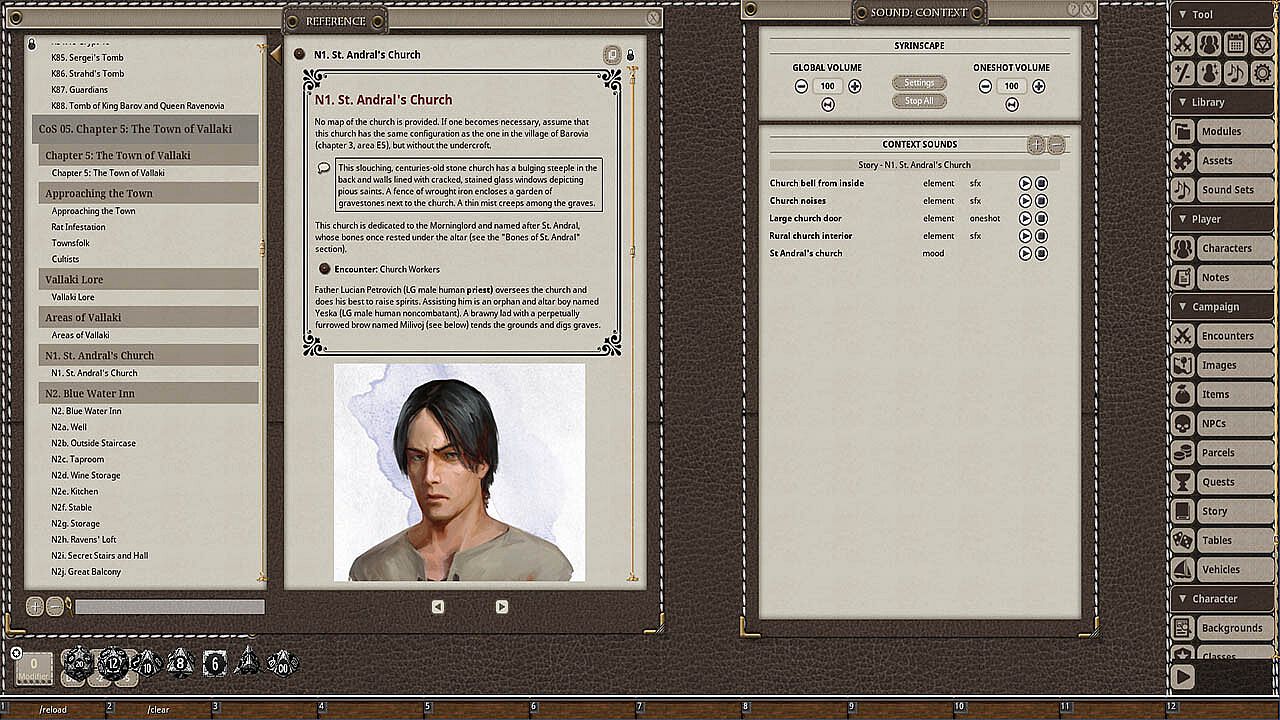Viewport: 1280px width, 720px height.
Task: Open Syrinscape Settings
Action: point(919,83)
